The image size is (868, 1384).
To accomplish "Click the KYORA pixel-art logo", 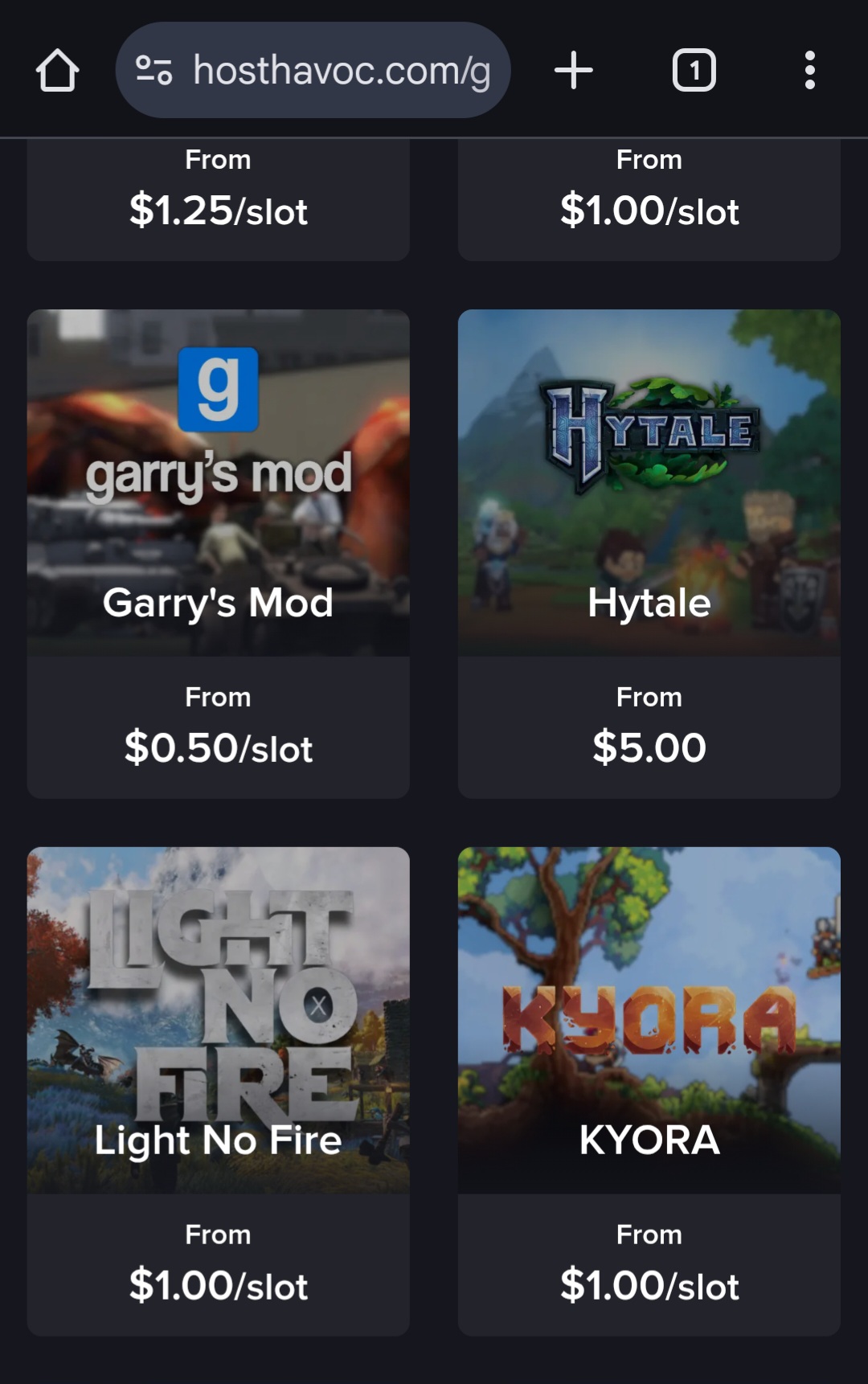I will tap(649, 1019).
